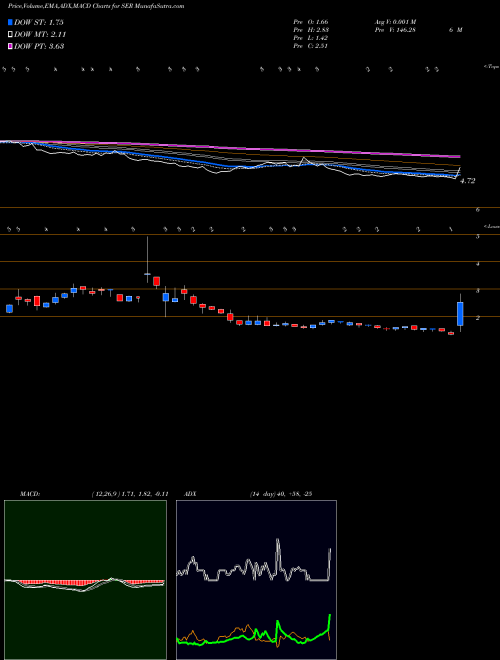
Task: Click the '<Lows' marker row label
Action: (491, 226)
